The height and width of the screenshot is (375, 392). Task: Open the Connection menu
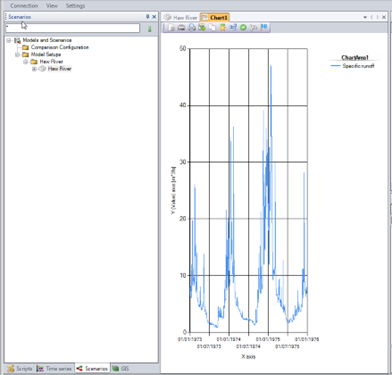[x=24, y=6]
